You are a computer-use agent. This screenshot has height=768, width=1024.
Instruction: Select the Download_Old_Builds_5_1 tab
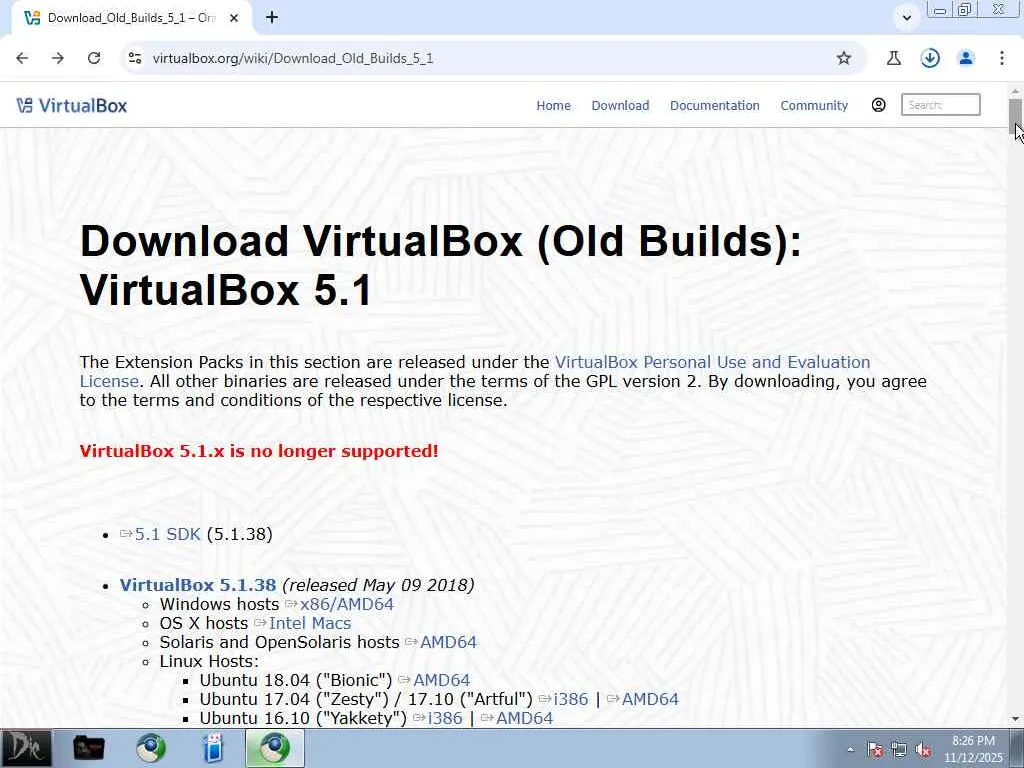(131, 18)
